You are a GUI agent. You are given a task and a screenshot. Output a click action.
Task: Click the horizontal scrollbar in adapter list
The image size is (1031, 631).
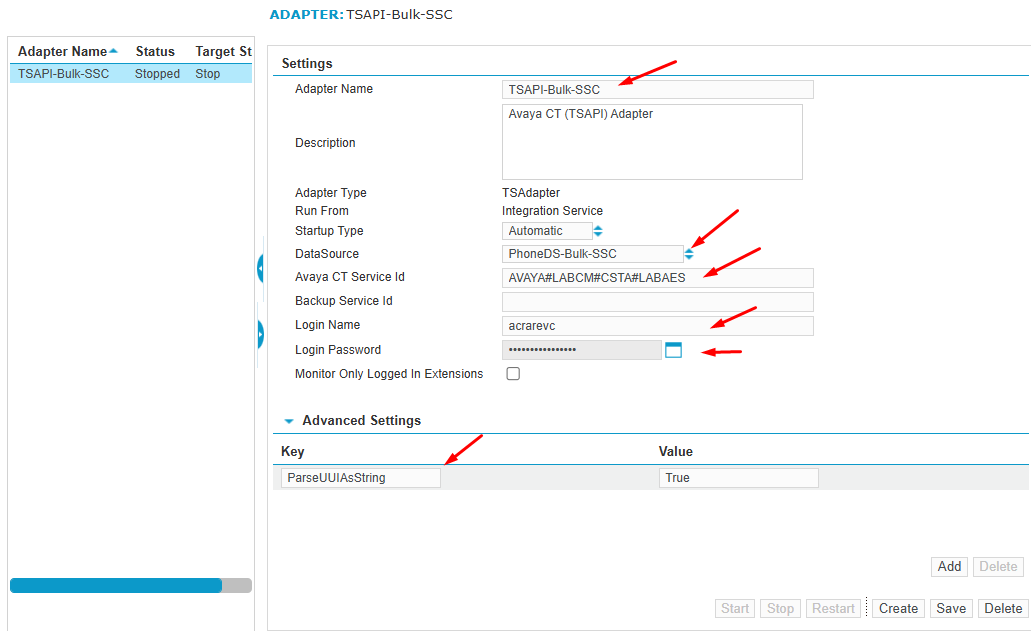coord(115,586)
